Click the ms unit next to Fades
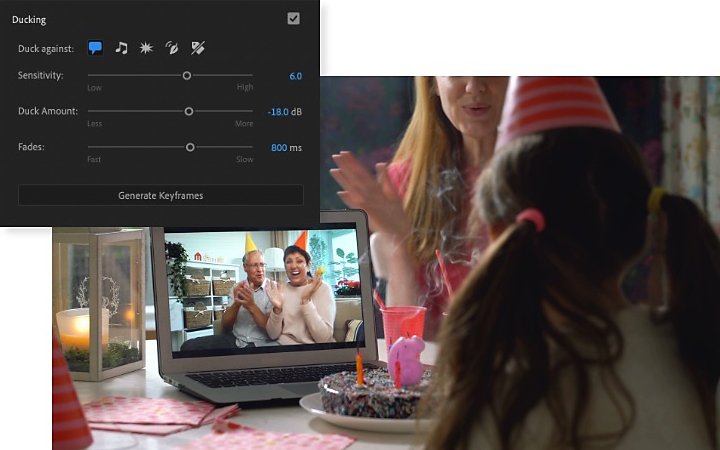720x450 pixels. click(296, 148)
